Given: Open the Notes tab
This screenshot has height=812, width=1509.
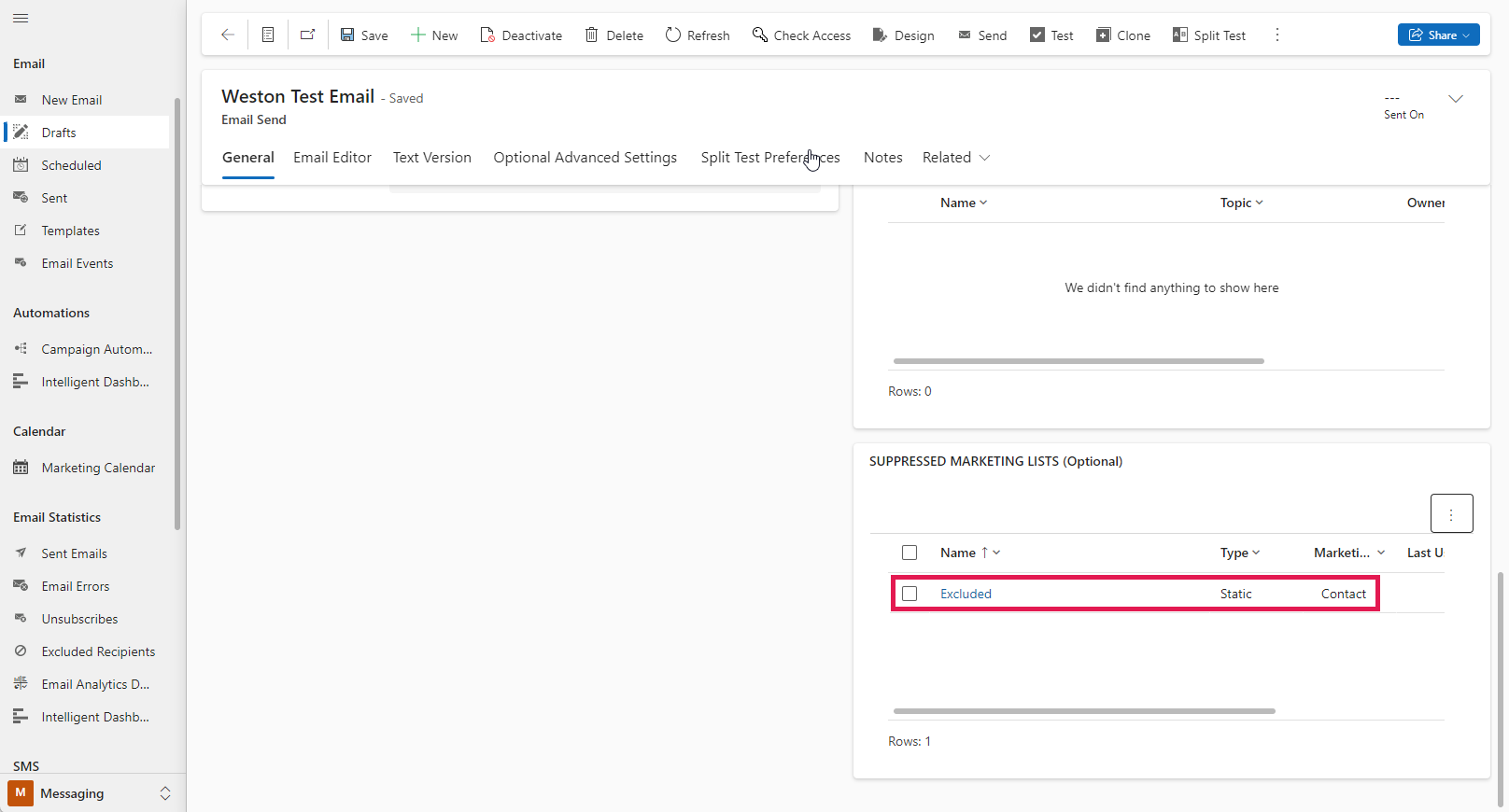Looking at the screenshot, I should tap(883, 158).
